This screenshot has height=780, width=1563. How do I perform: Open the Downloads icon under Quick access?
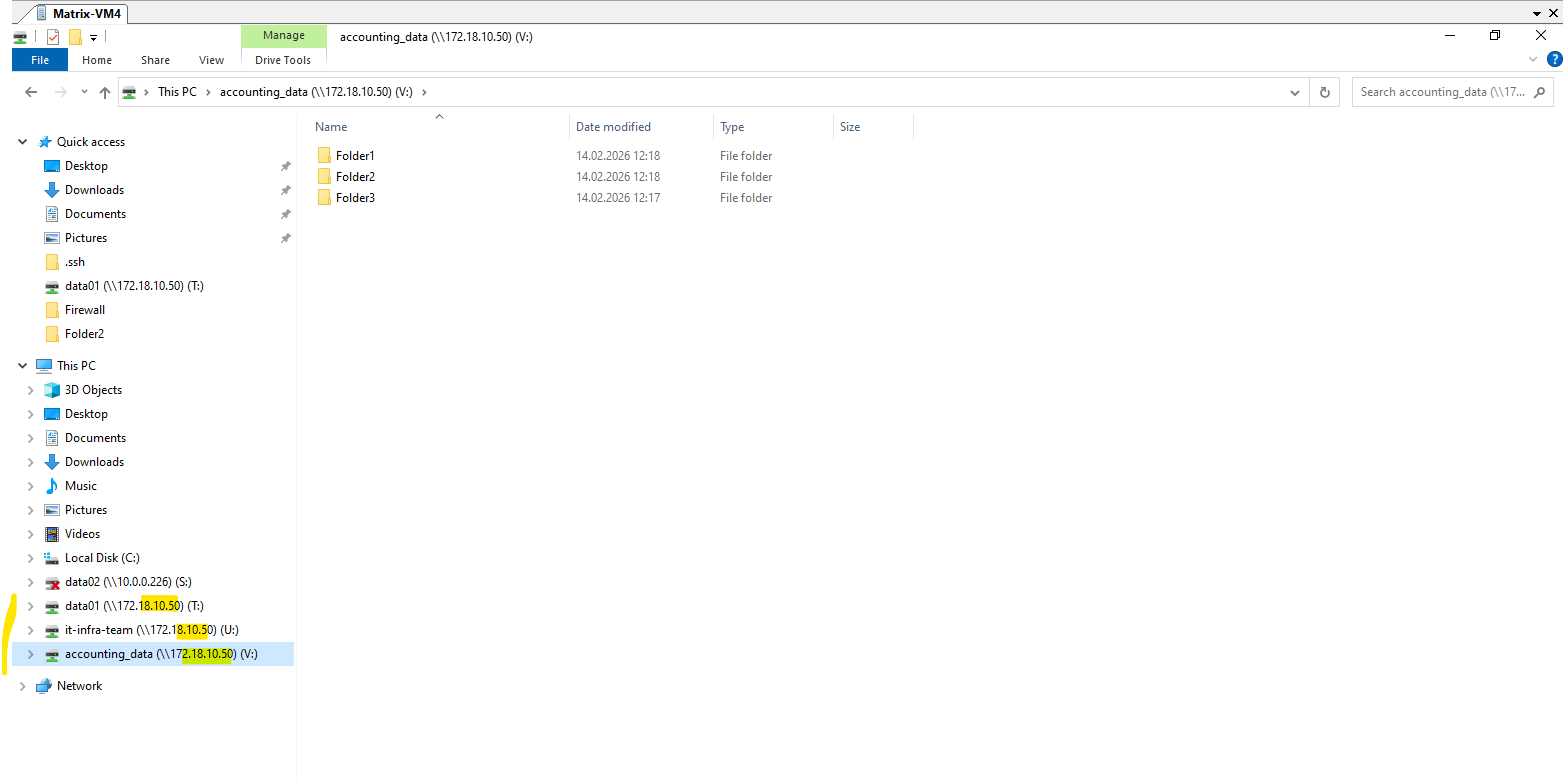[52, 190]
